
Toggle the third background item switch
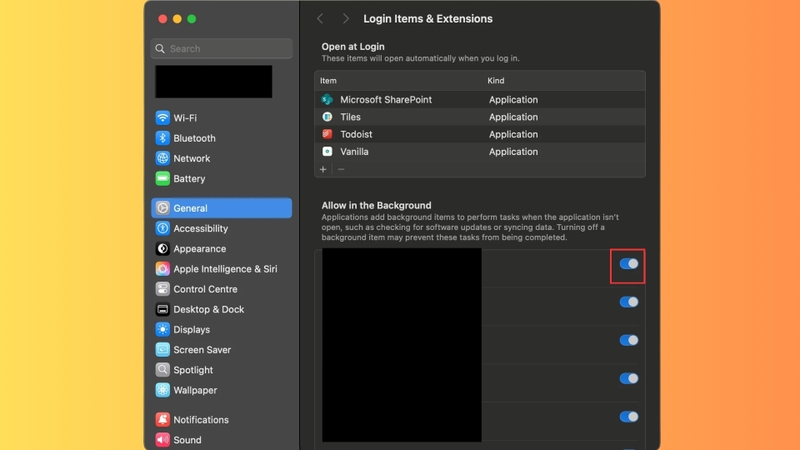629,340
